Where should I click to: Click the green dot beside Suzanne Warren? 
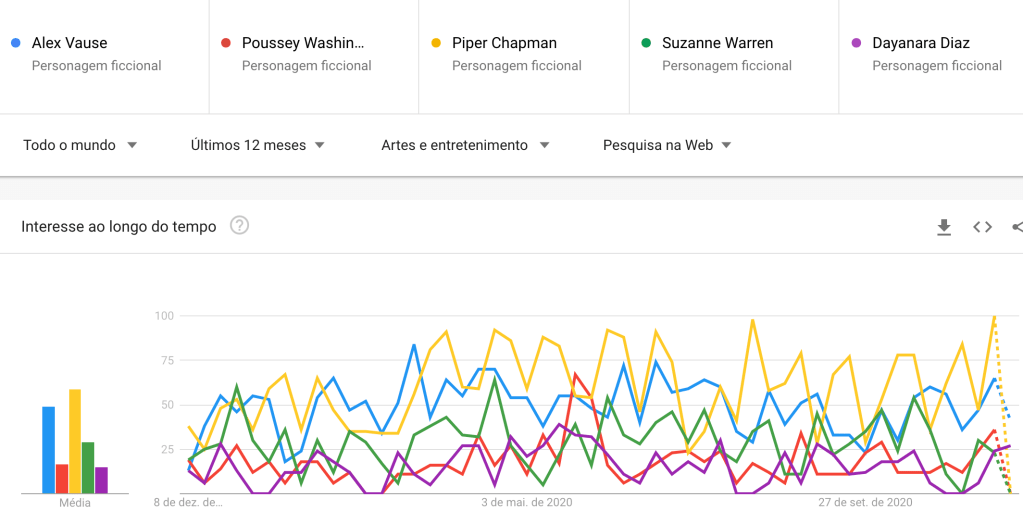point(645,43)
